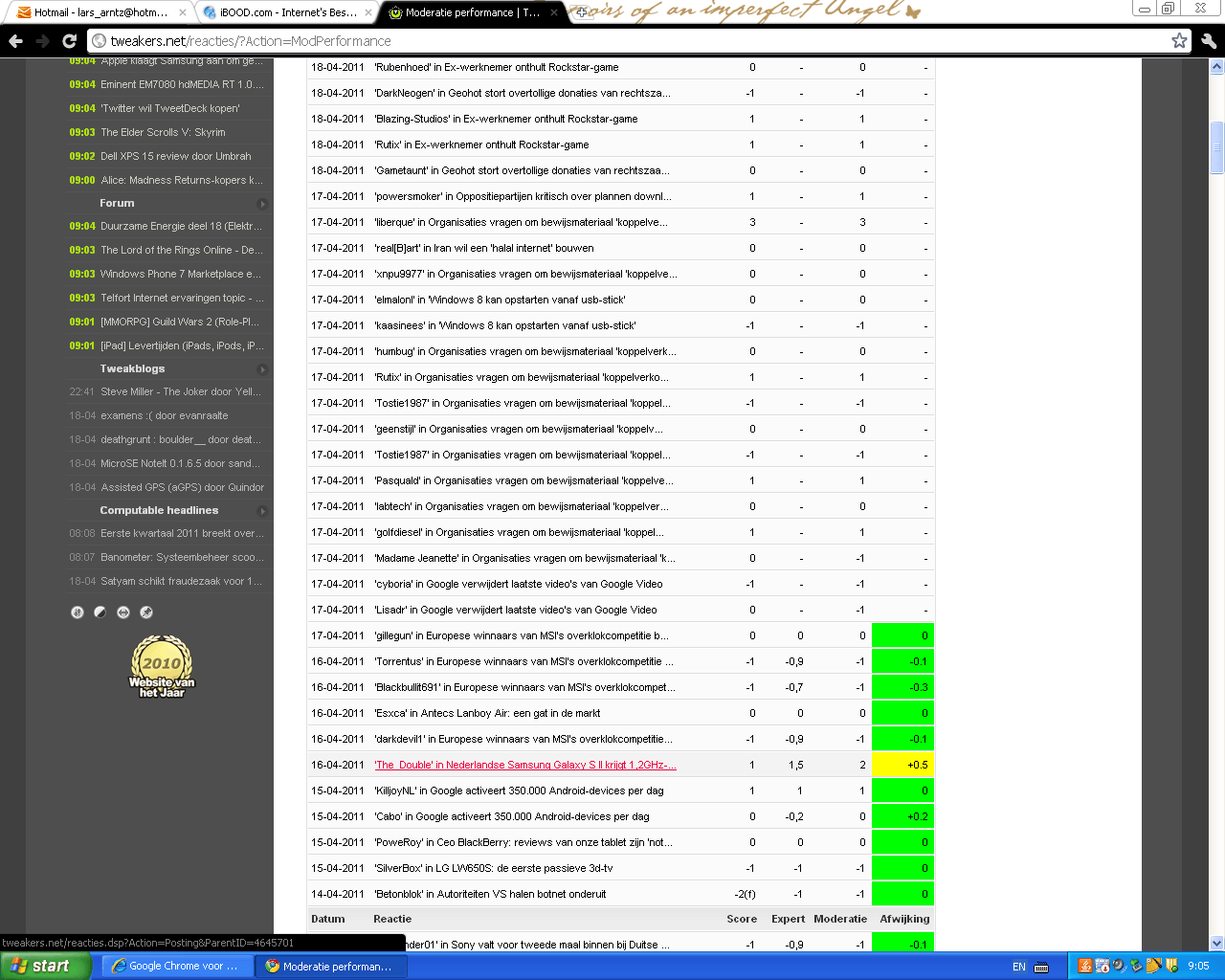Click the vertical scrollbar thumb
Screen dimensions: 1225x980
click(1217, 147)
